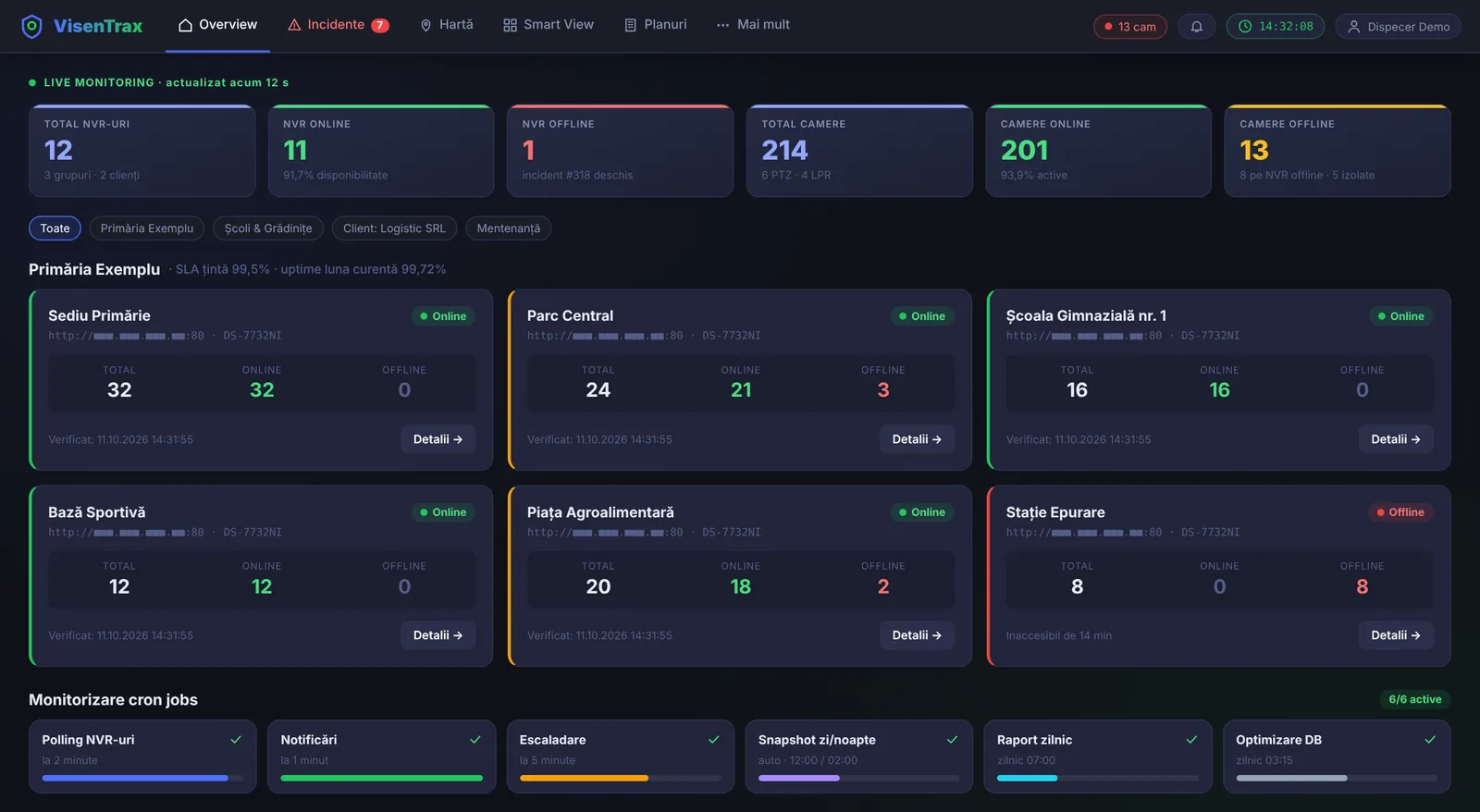Click the 6/6 active badge

[1414, 699]
